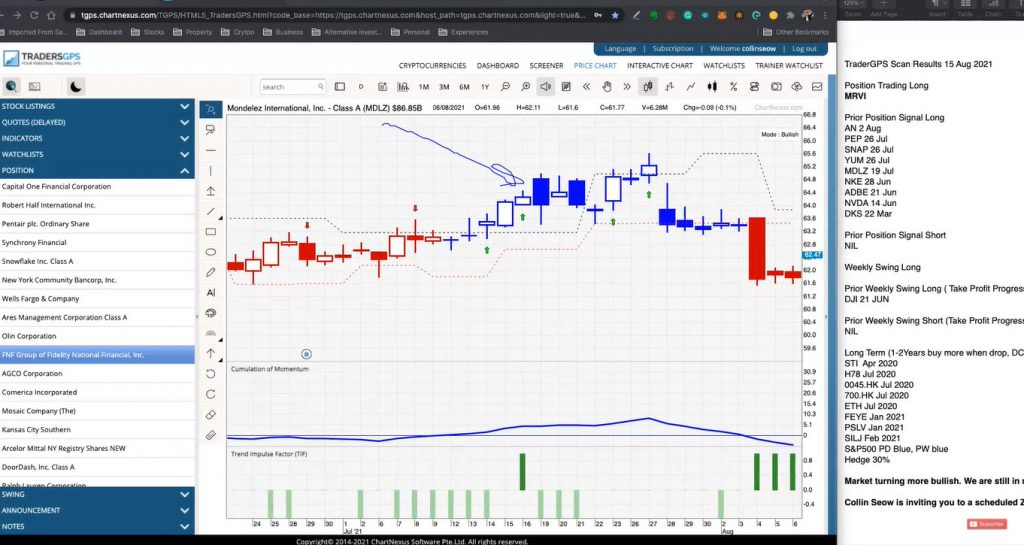Select AGCO Corporation
Screen dimensions: 1024x545
pyautogui.click(x=97, y=373)
